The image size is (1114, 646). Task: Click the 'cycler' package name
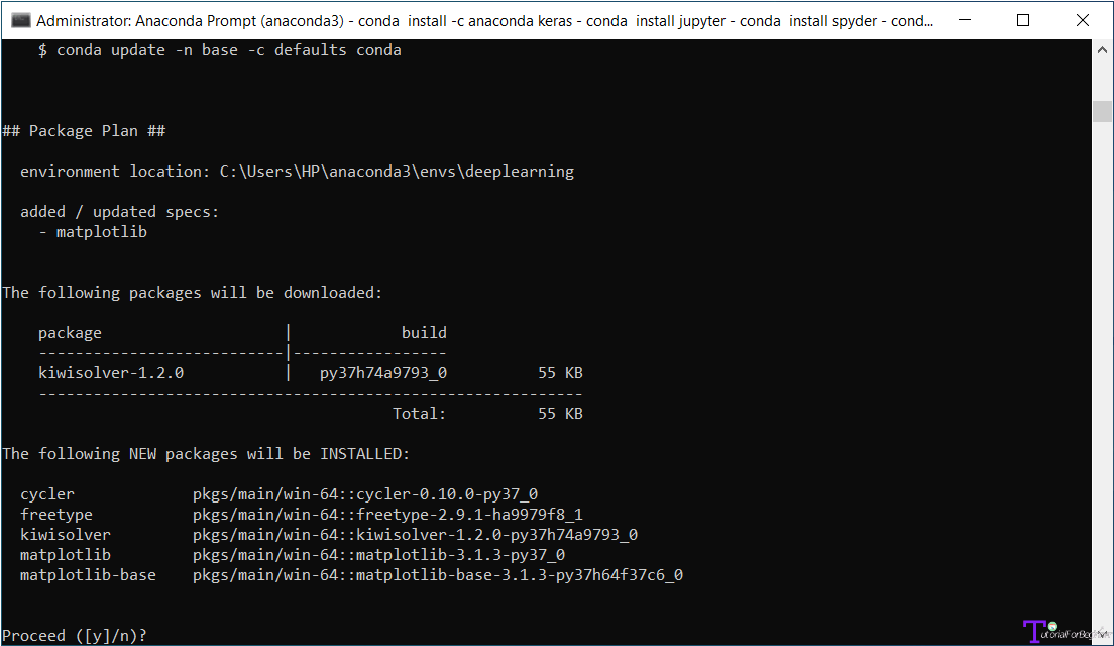pos(47,494)
